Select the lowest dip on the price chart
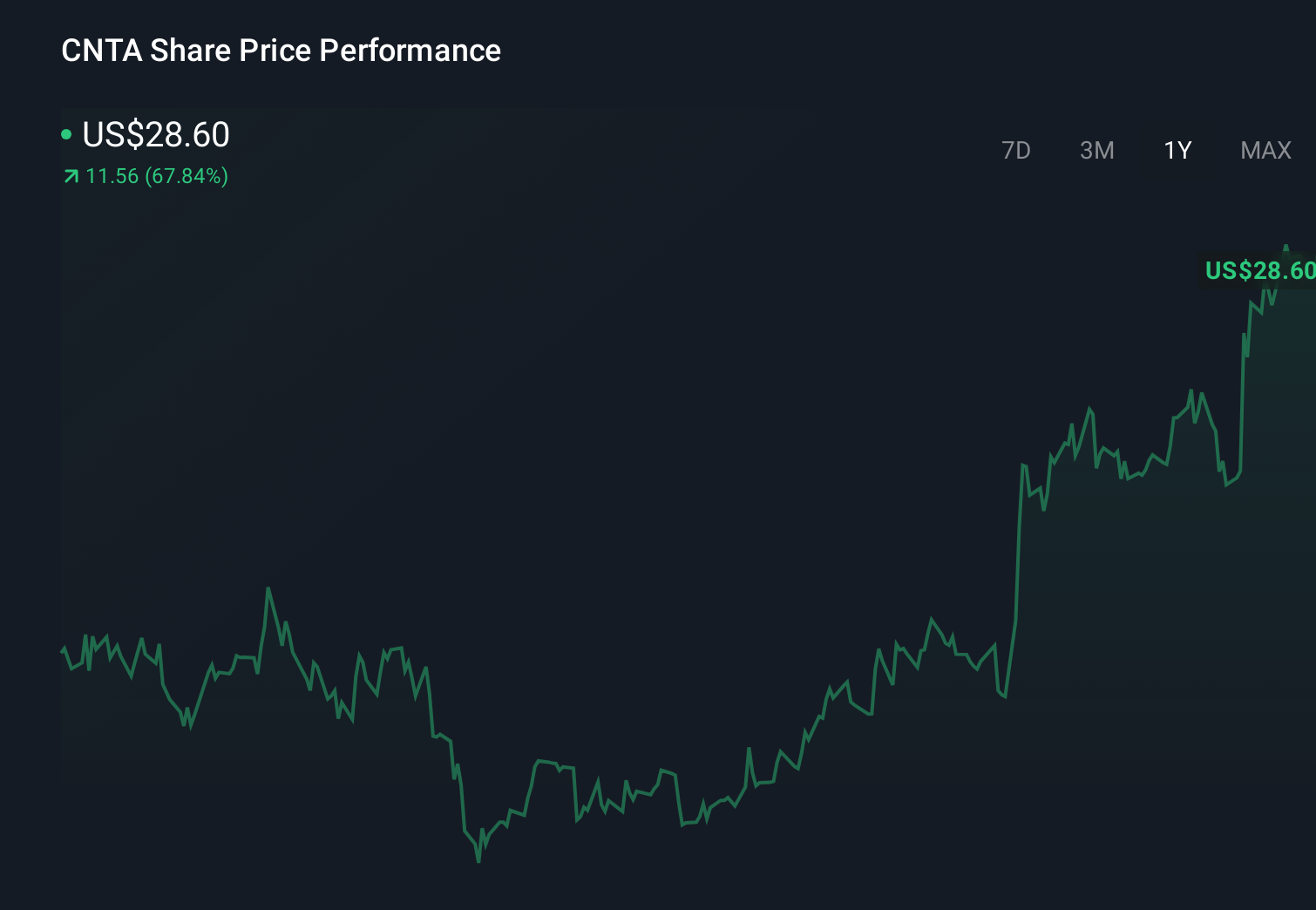1316x910 pixels. (478, 861)
